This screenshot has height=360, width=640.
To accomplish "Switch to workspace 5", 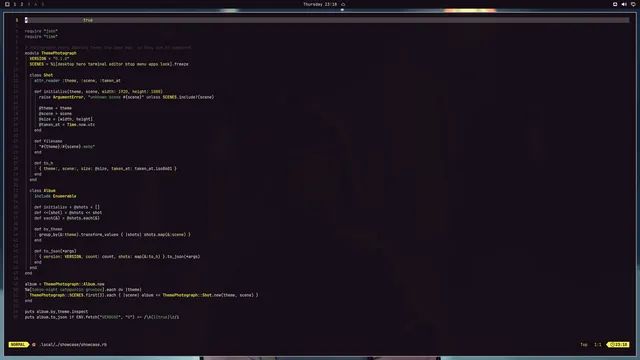I will pyautogui.click(x=42, y=4).
